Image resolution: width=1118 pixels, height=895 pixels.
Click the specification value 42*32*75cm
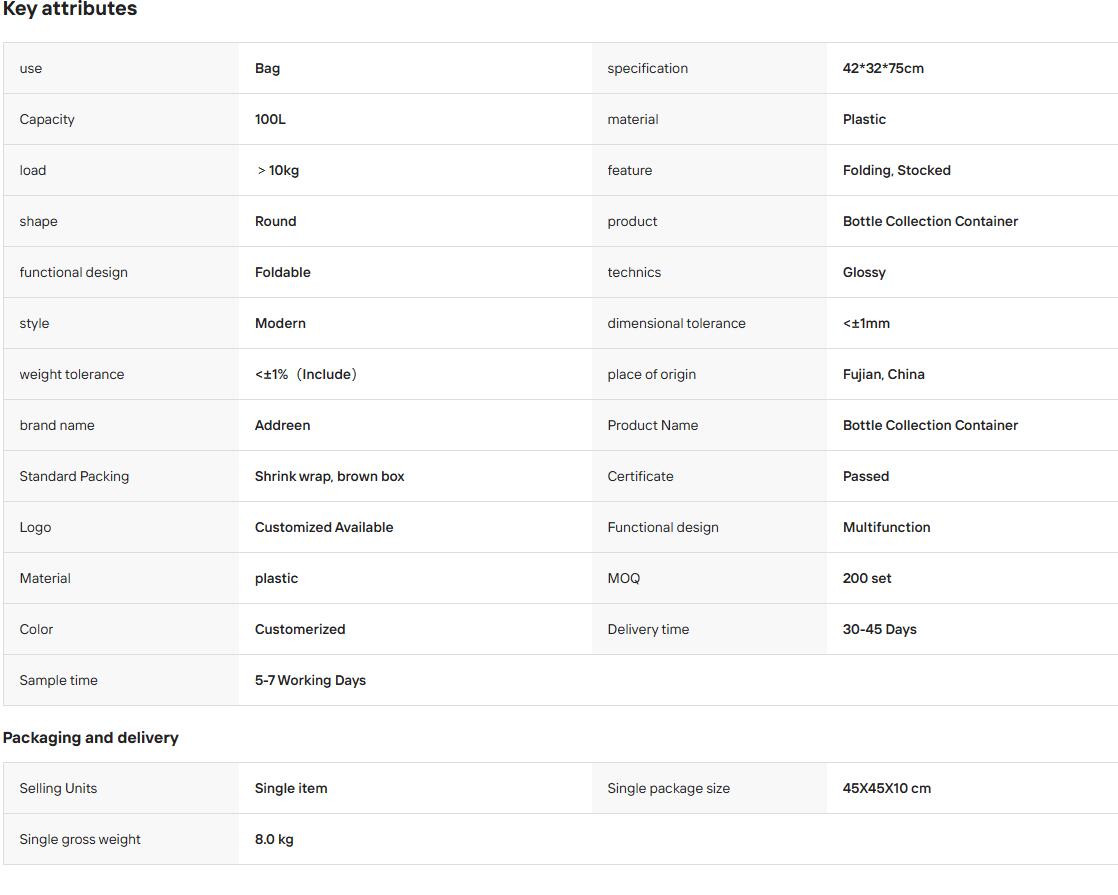(883, 68)
